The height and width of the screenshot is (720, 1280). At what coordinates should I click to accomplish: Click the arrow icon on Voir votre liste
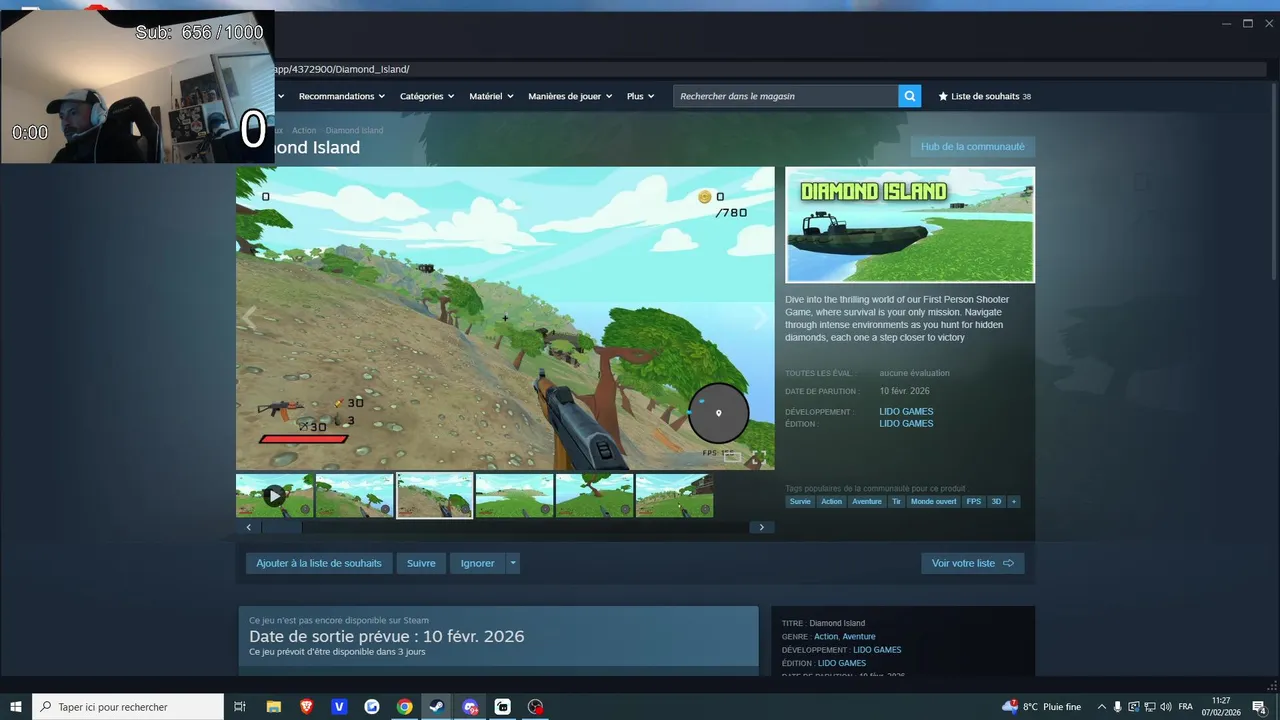pos(1008,563)
